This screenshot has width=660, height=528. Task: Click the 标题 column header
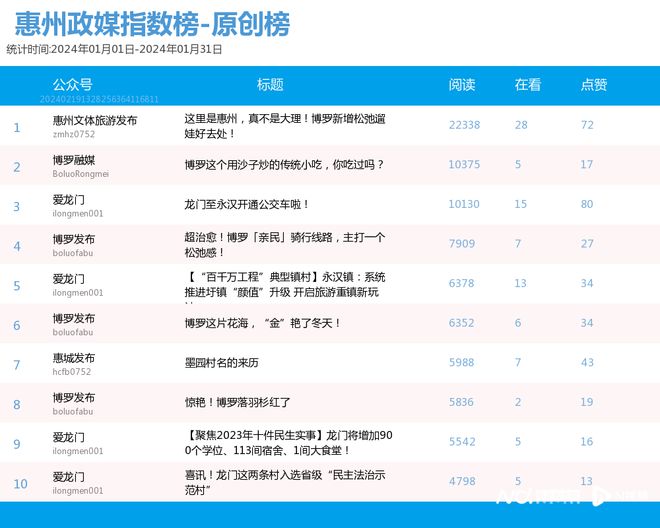pyautogui.click(x=270, y=85)
